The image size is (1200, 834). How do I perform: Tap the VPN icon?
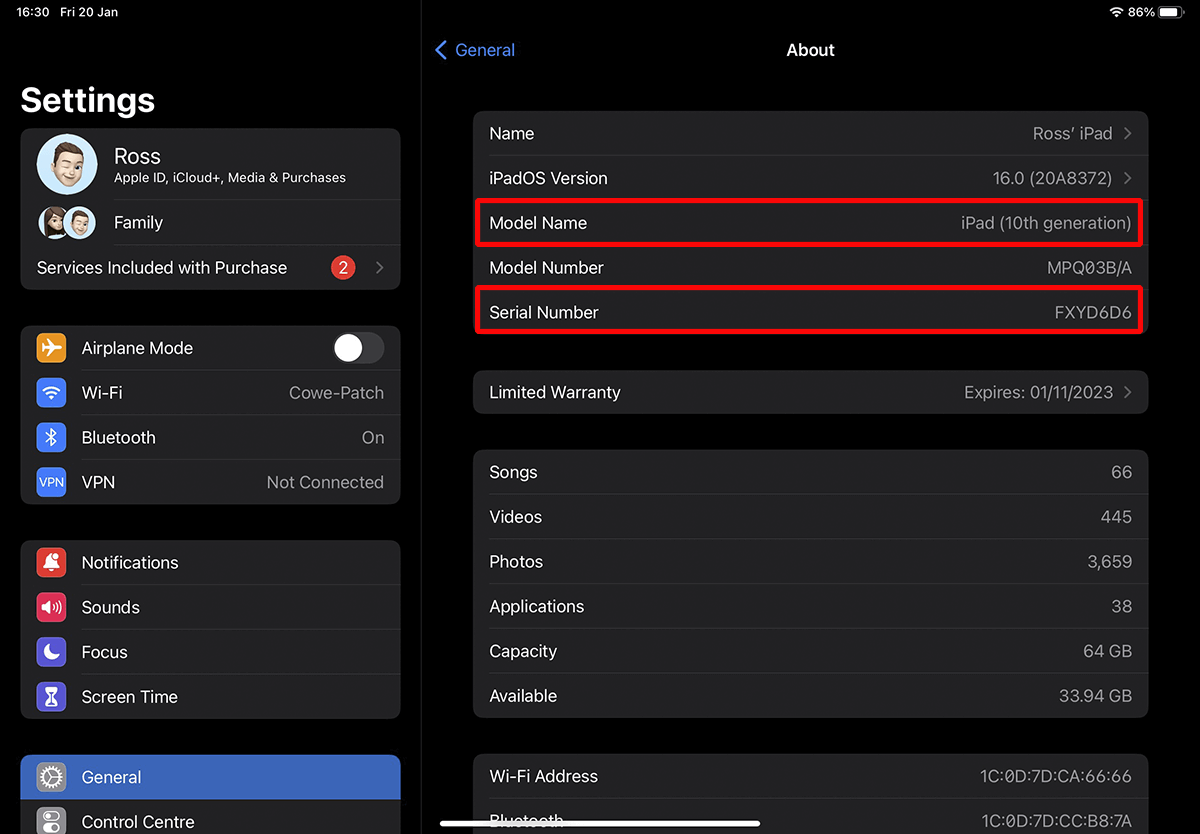pyautogui.click(x=51, y=482)
